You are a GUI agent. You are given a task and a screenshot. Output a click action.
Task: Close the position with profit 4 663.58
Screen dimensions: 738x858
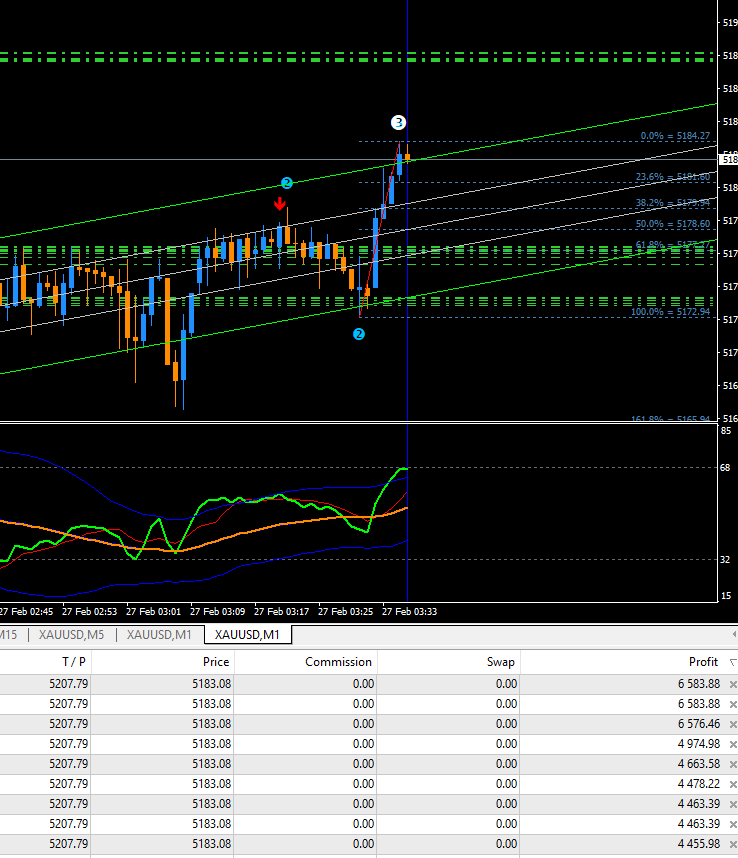[x=732, y=764]
